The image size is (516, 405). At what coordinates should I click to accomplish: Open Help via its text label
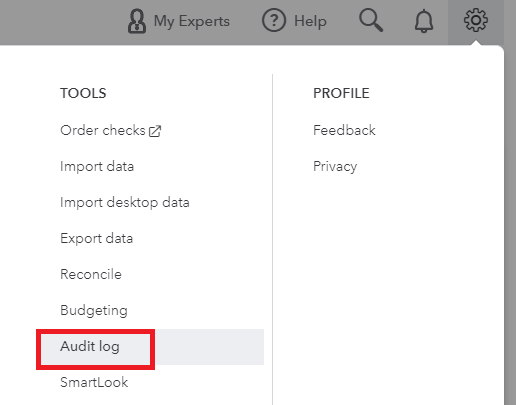click(310, 21)
